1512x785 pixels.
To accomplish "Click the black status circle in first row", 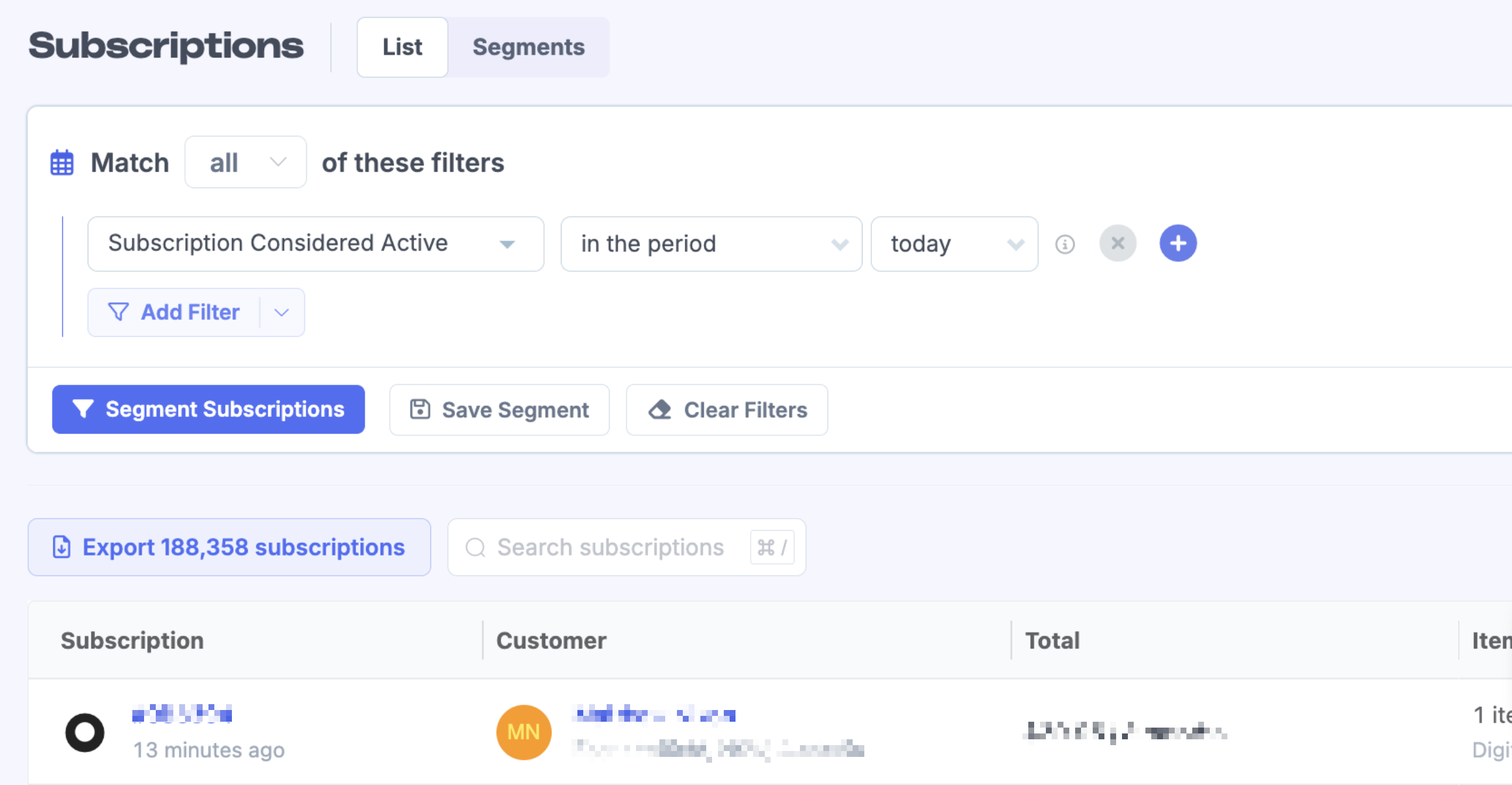I will click(85, 732).
